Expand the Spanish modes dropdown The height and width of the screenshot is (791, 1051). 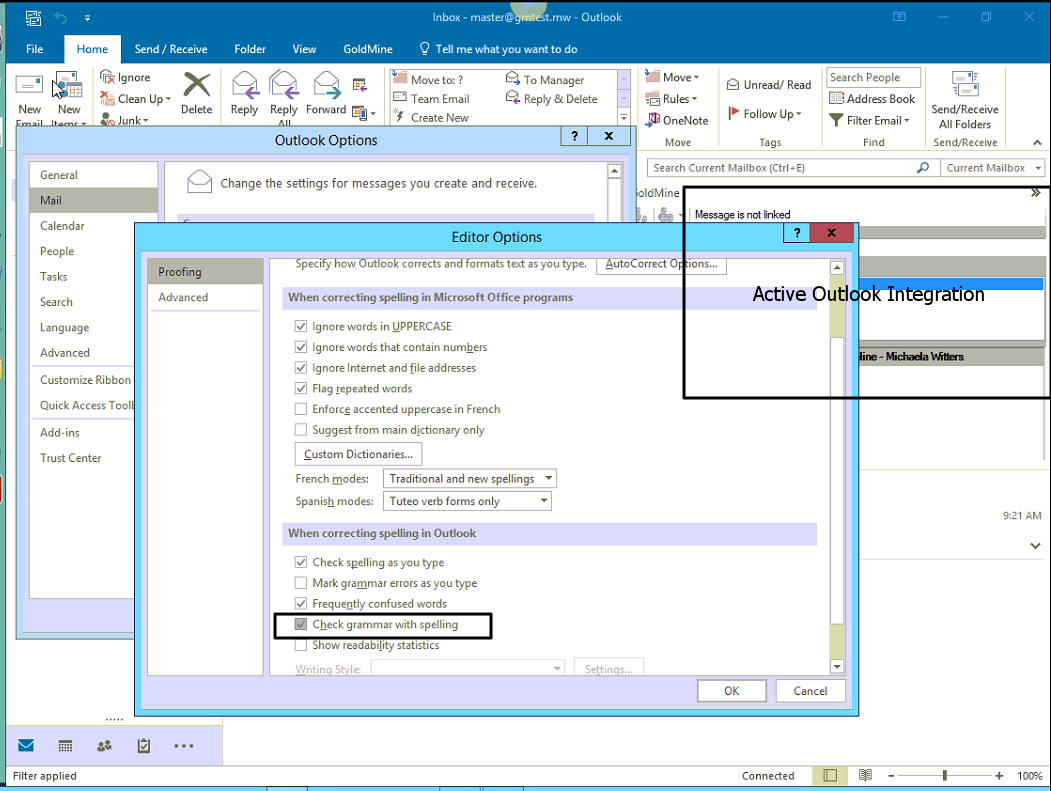[x=467, y=501]
